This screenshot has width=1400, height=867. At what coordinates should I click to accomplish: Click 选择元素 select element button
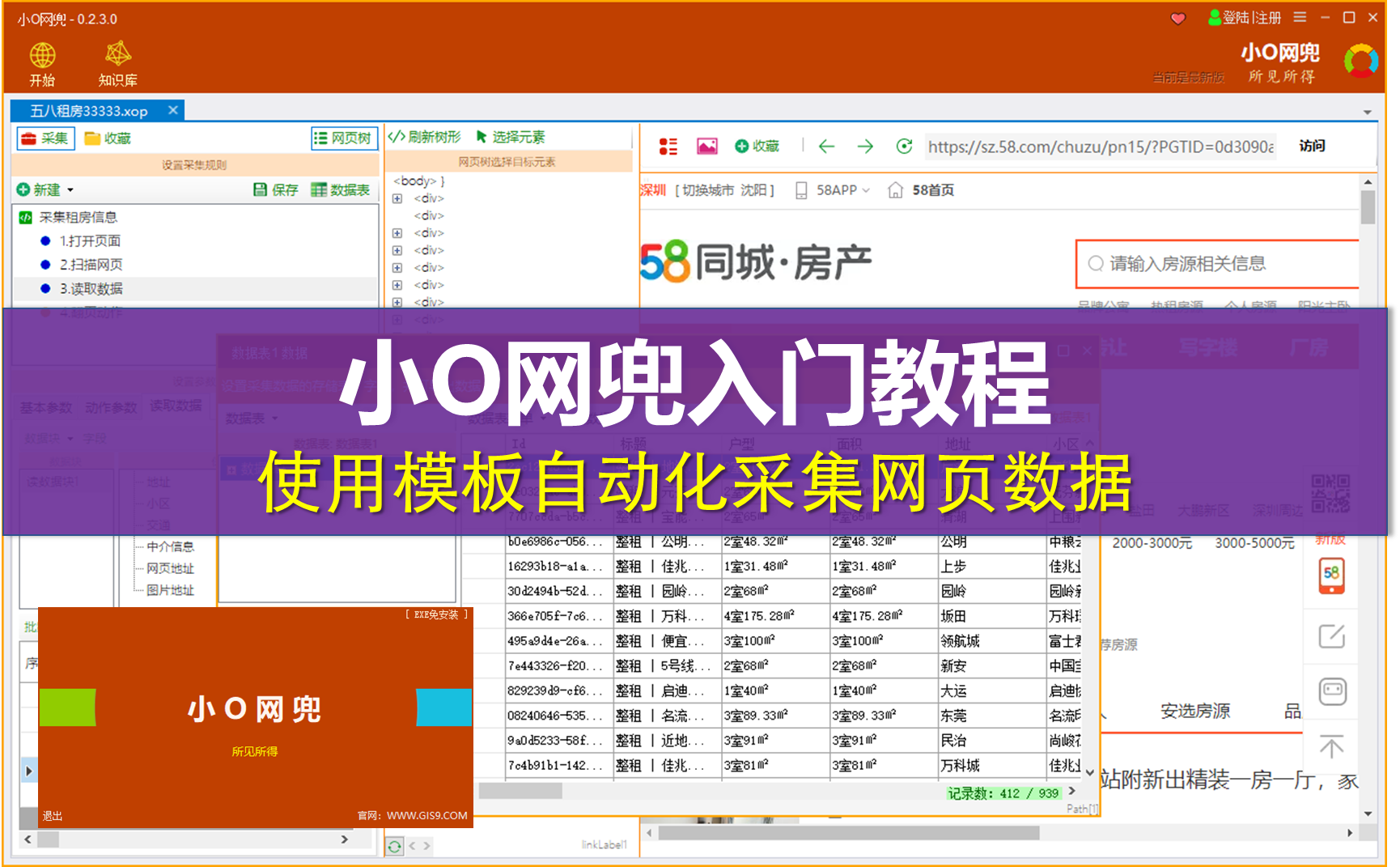point(511,137)
